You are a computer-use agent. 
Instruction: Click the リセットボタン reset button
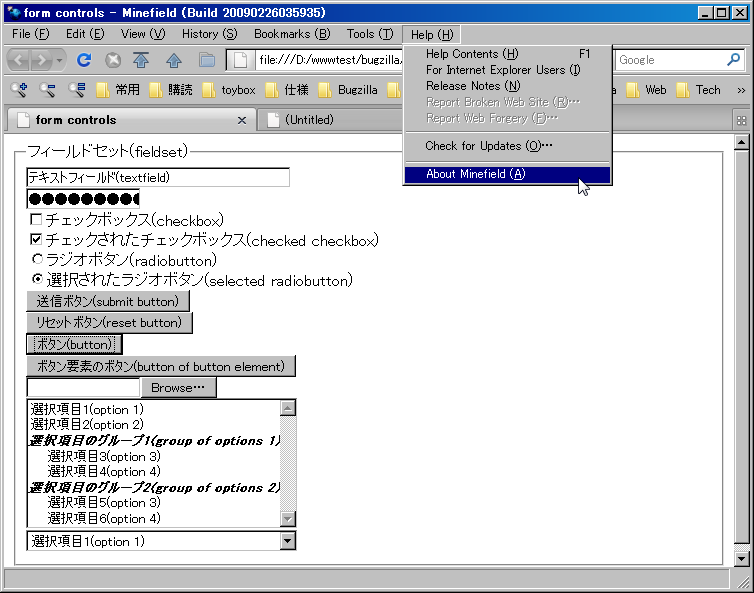(x=109, y=322)
